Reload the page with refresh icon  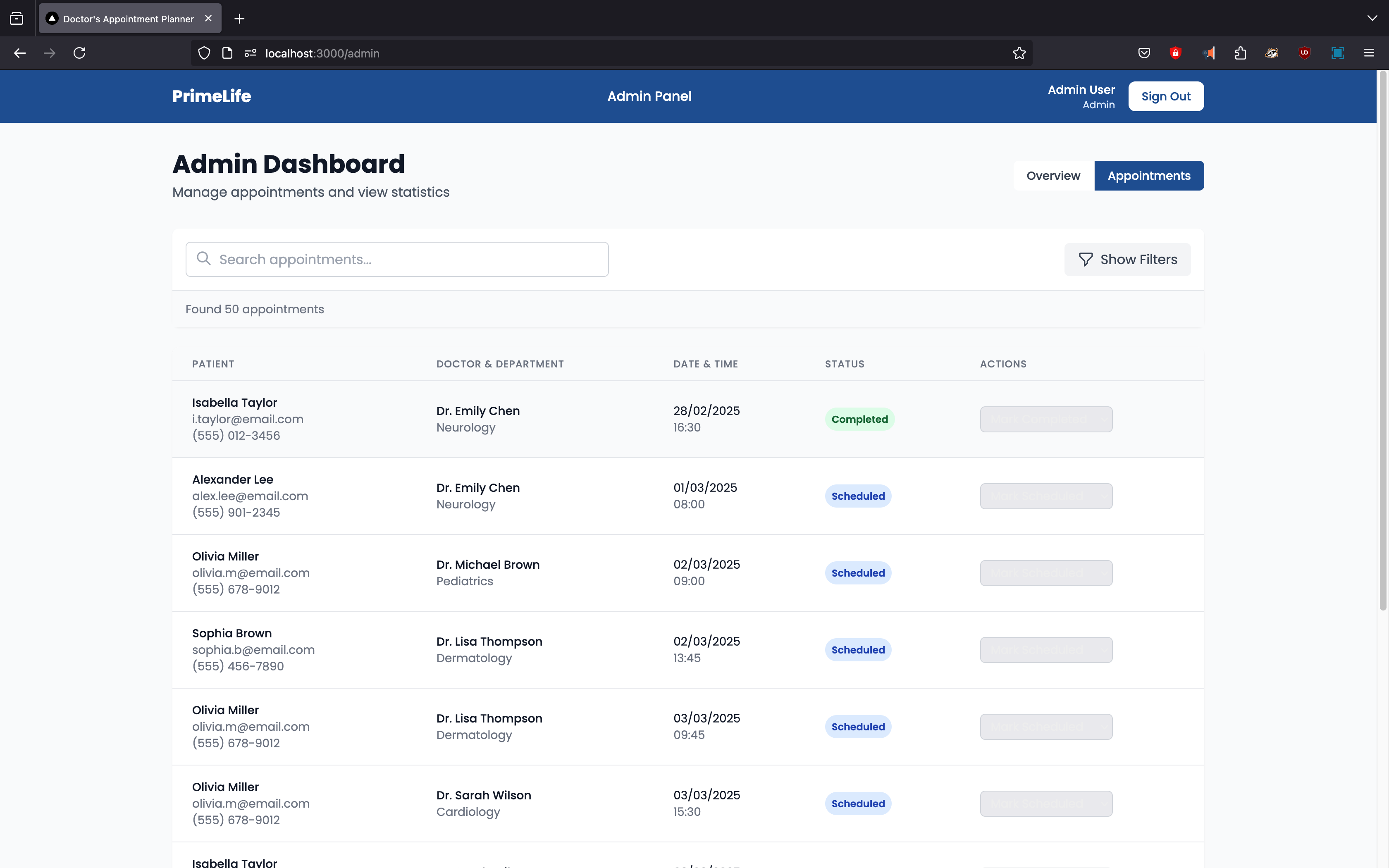[80, 53]
